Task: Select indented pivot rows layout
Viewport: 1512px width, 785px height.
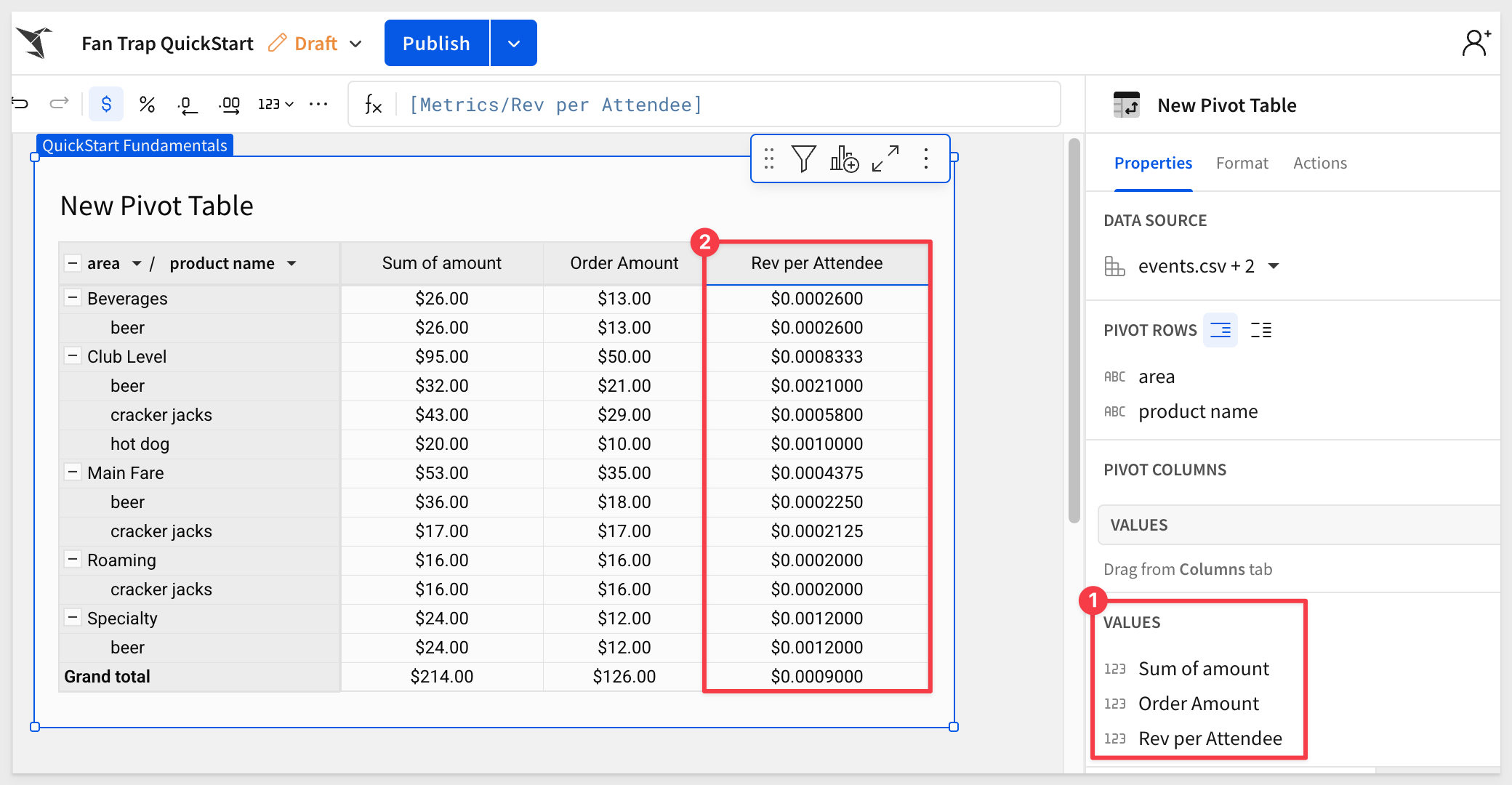Action: (x=1221, y=330)
